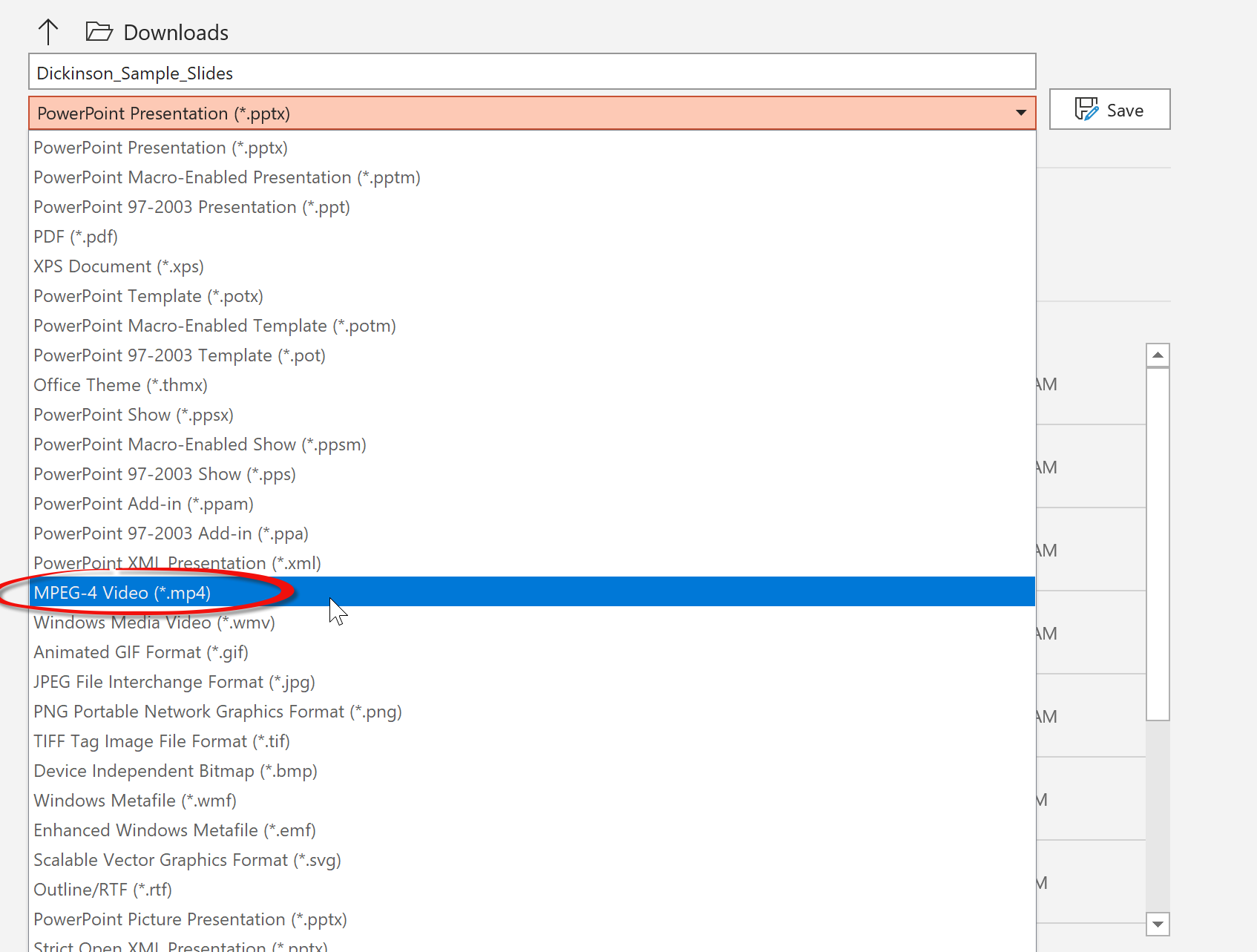Select PowerPoint Macro-Enabled Template (*.potm)

click(x=532, y=326)
